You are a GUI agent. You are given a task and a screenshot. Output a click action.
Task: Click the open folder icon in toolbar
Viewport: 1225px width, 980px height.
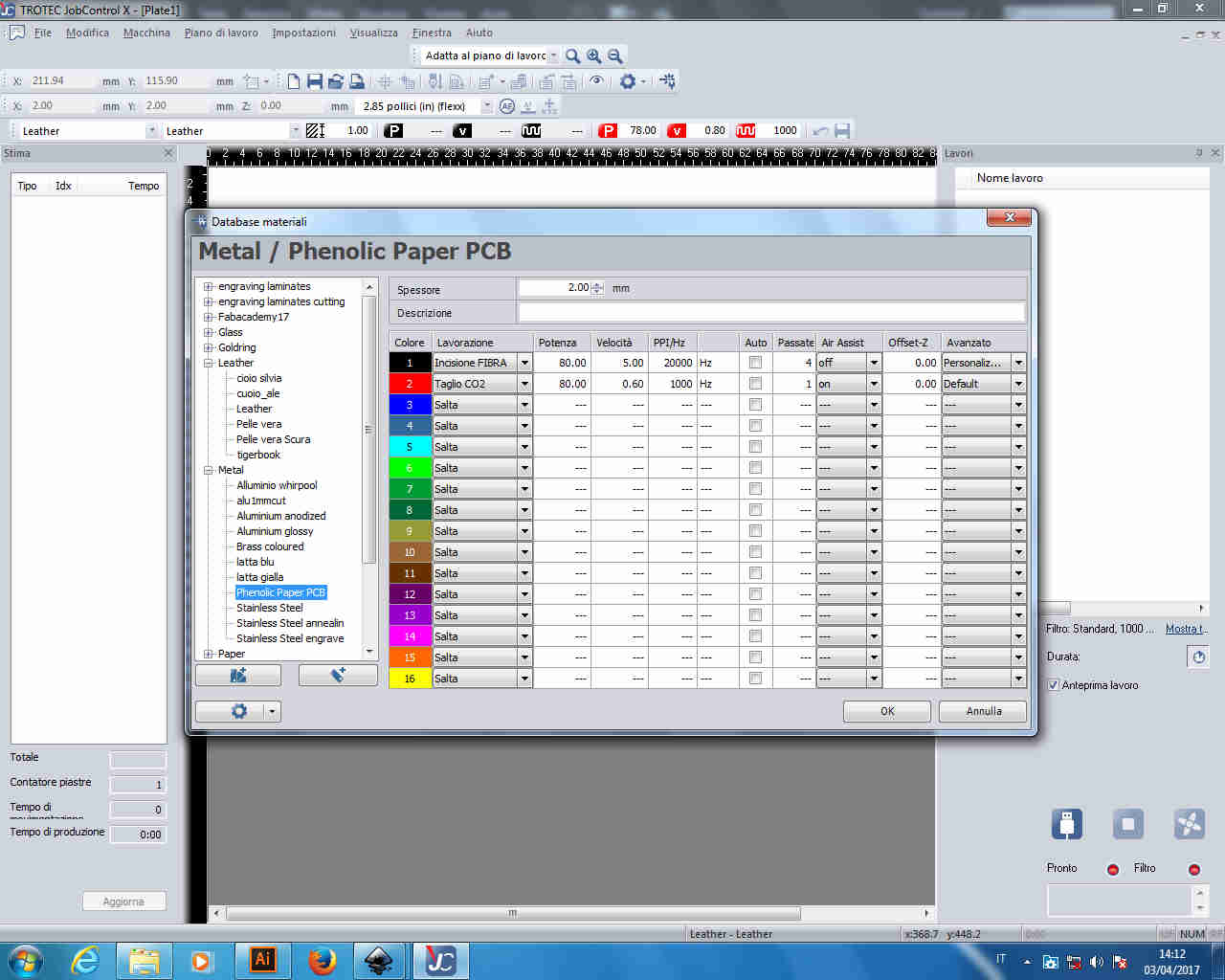pyautogui.click(x=336, y=81)
